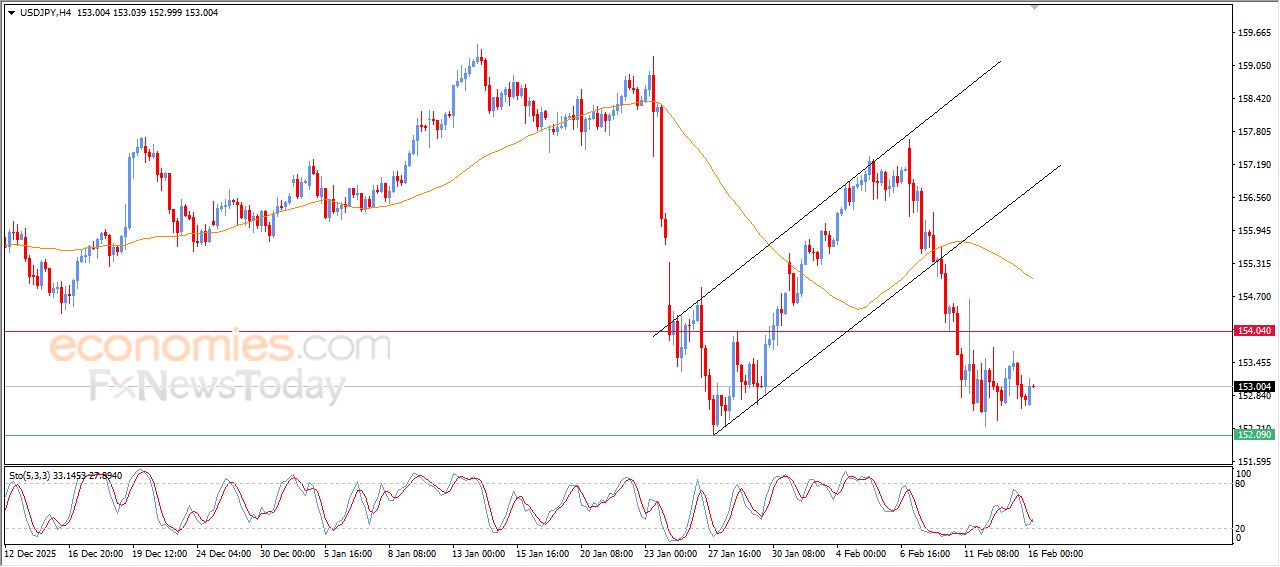Click the economies.com watermark logo
The image size is (1280, 567).
tap(220, 348)
